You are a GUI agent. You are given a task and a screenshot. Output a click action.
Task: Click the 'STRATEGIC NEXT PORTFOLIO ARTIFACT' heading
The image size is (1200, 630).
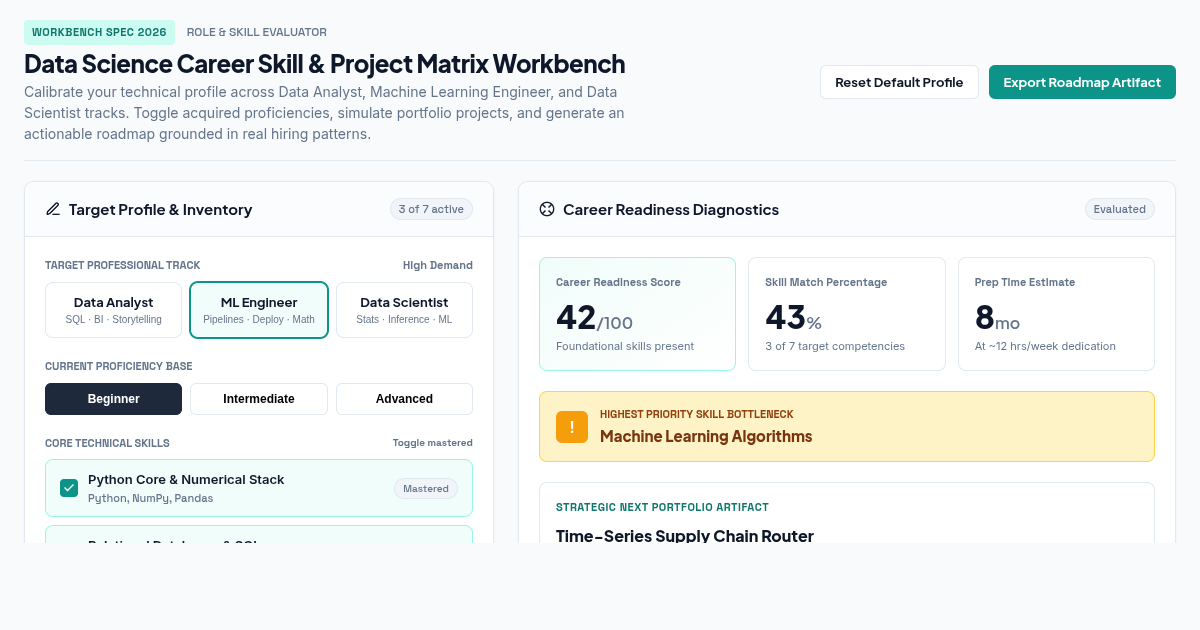(662, 507)
